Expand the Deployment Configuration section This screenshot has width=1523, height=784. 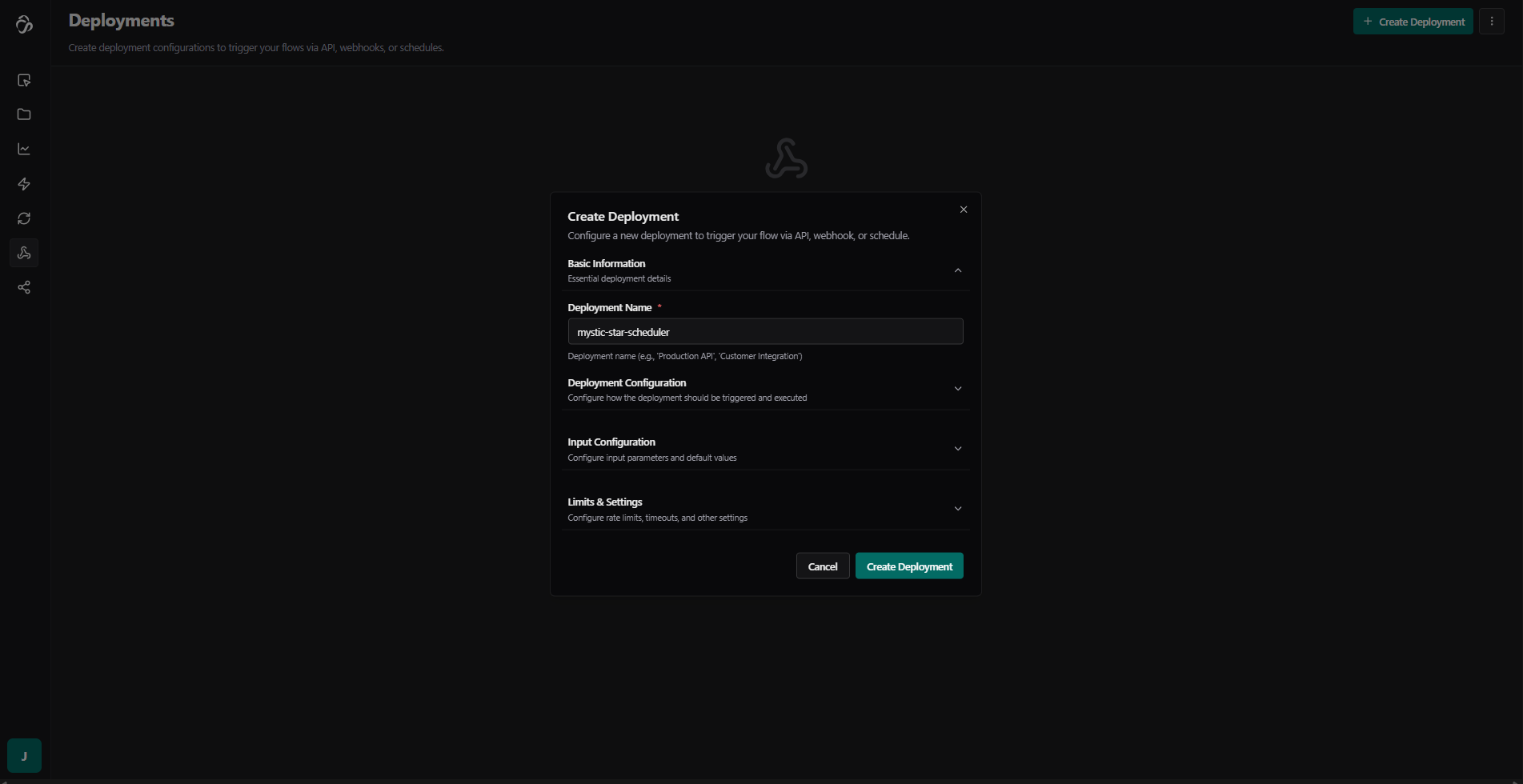pos(957,389)
